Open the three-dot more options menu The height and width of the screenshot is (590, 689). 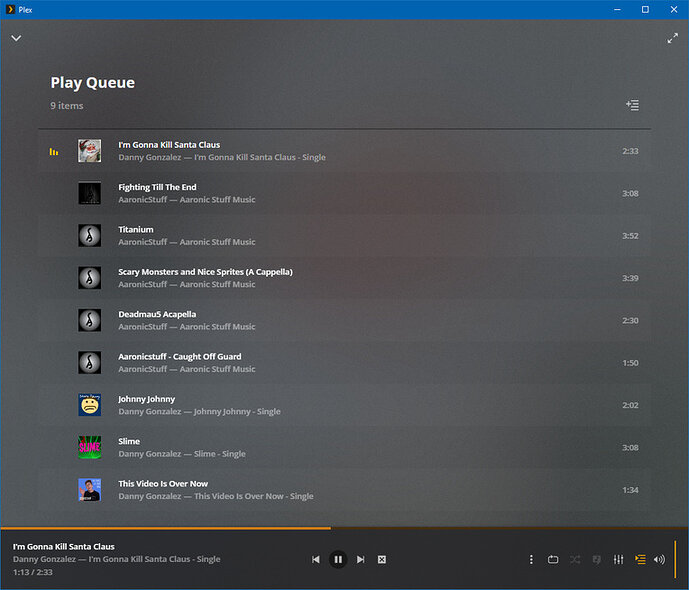(x=531, y=559)
